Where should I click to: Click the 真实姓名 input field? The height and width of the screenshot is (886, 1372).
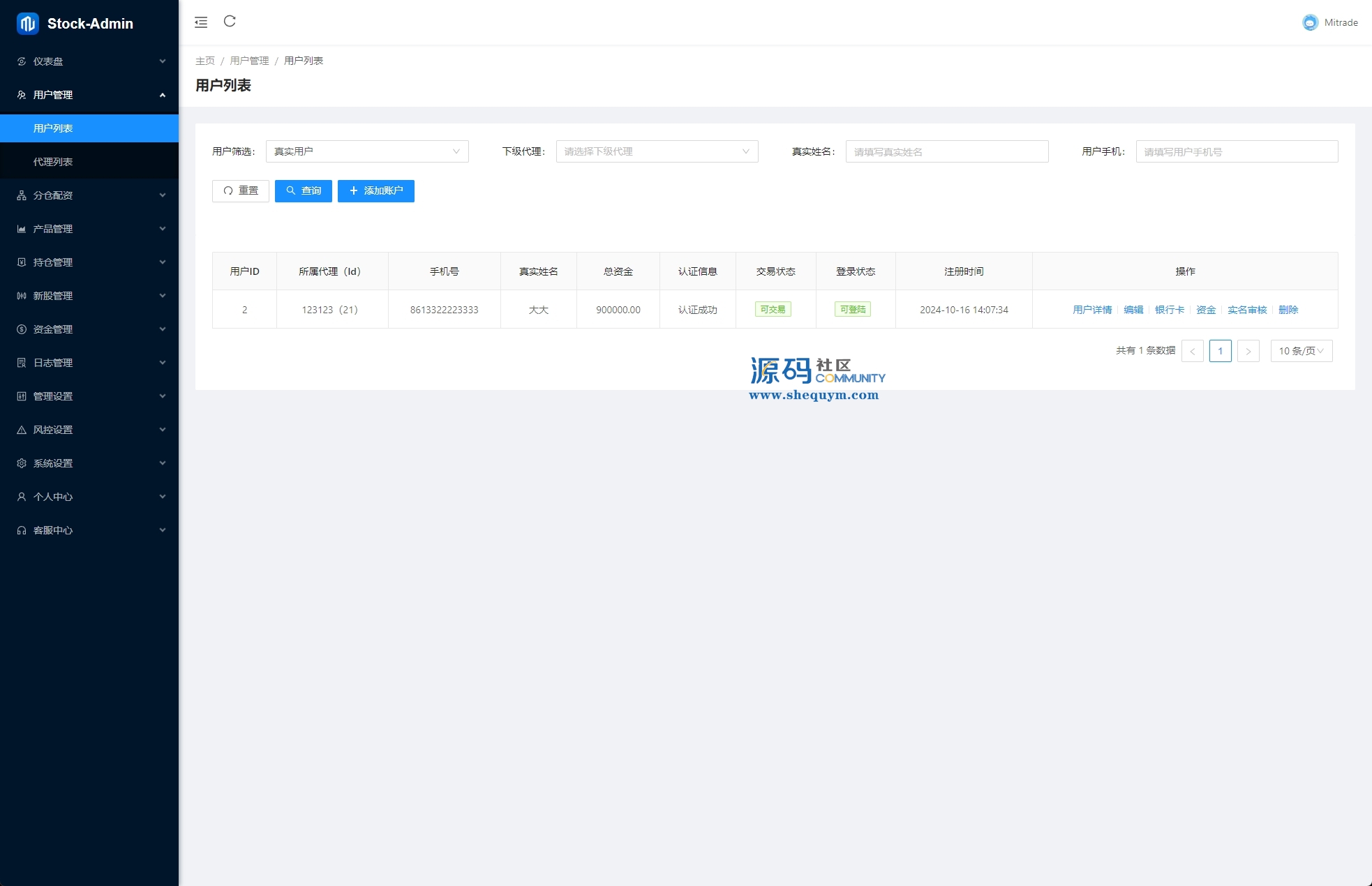pyautogui.click(x=946, y=151)
